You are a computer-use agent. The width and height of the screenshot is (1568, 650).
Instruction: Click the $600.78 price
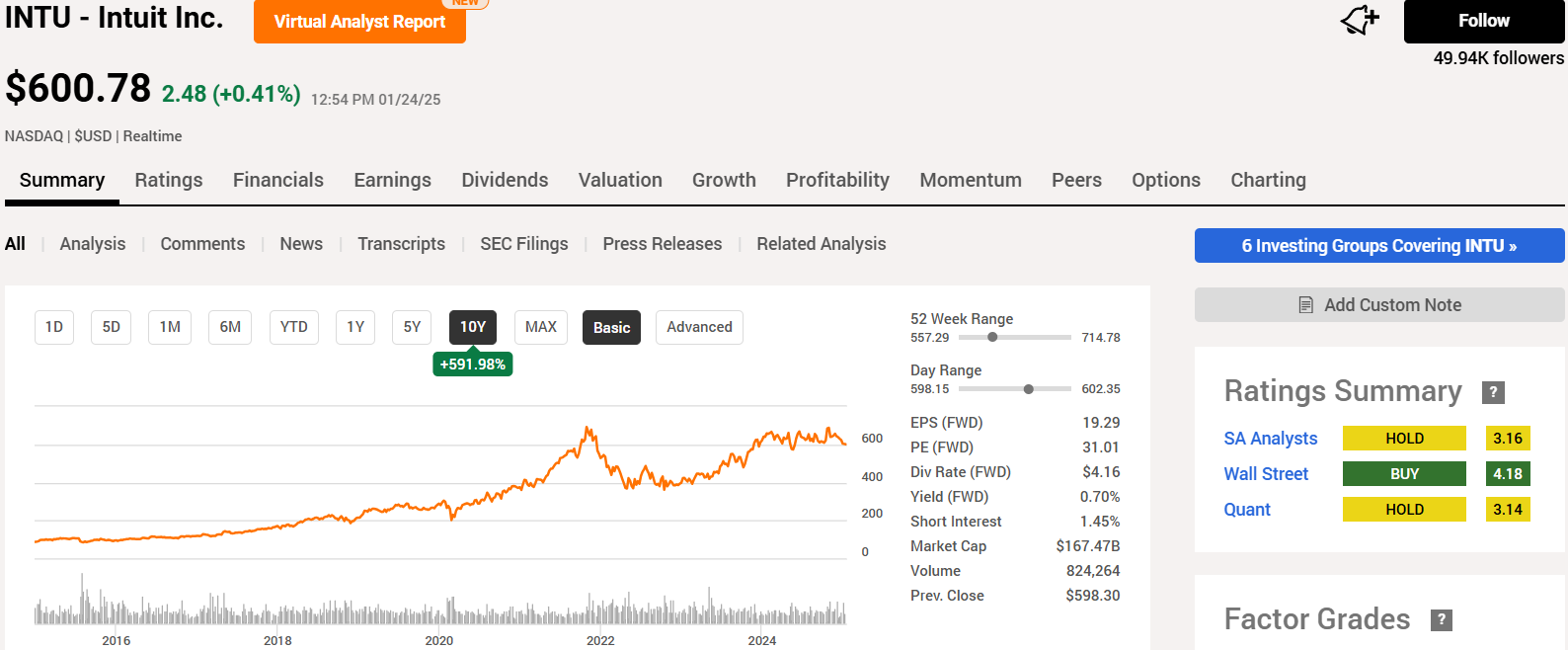78,88
